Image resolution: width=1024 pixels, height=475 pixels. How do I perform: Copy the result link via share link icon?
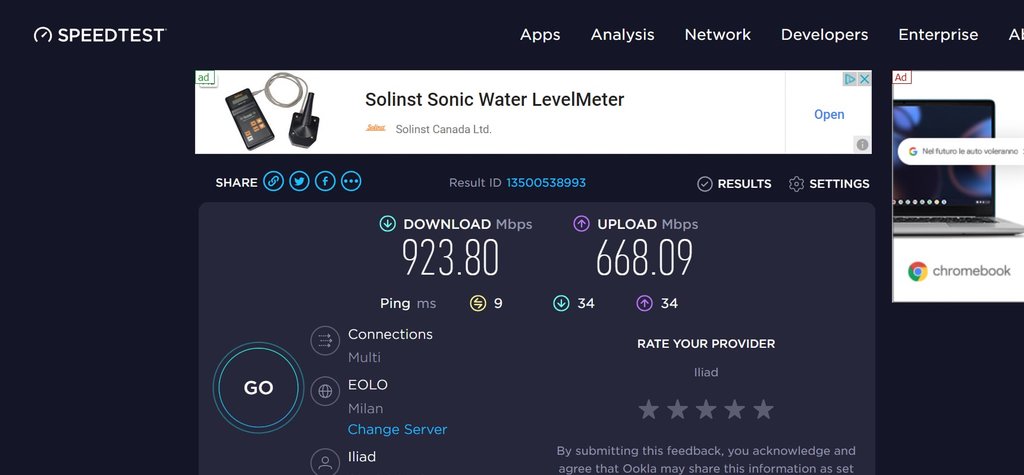coord(274,182)
